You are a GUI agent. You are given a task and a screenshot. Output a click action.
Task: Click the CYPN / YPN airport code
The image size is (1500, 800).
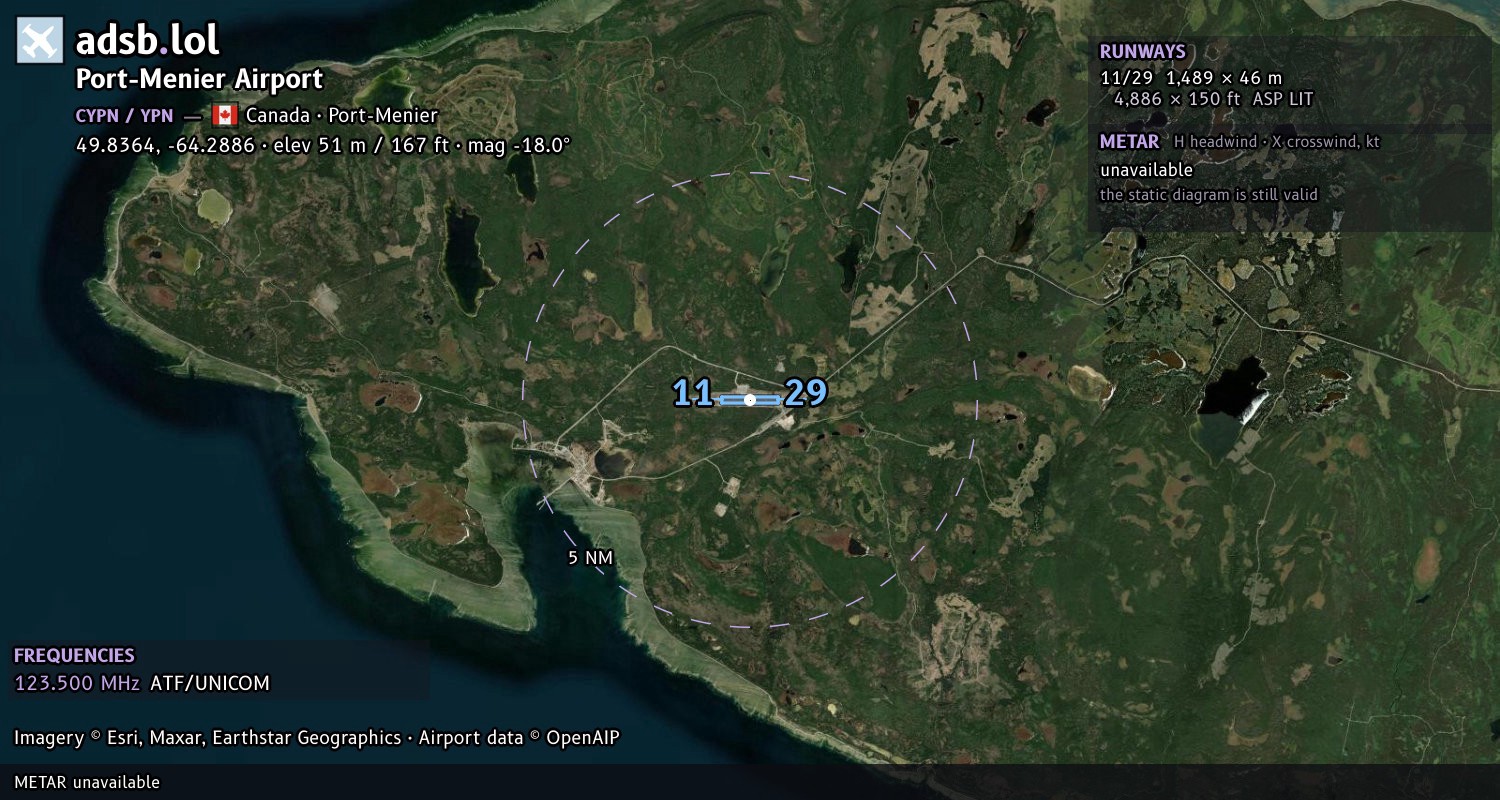tap(124, 116)
